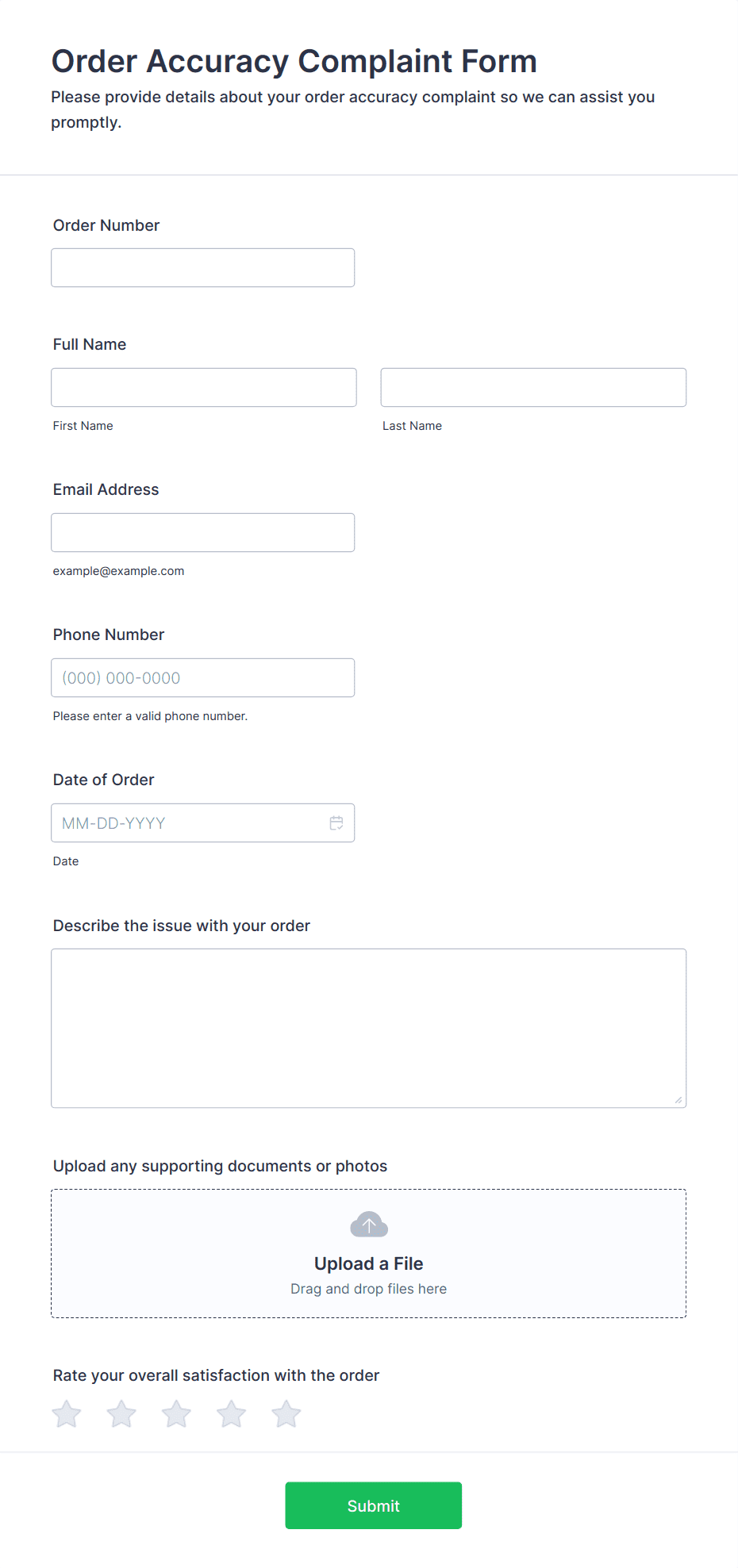
Task: Focus the Email Address field
Action: [203, 533]
